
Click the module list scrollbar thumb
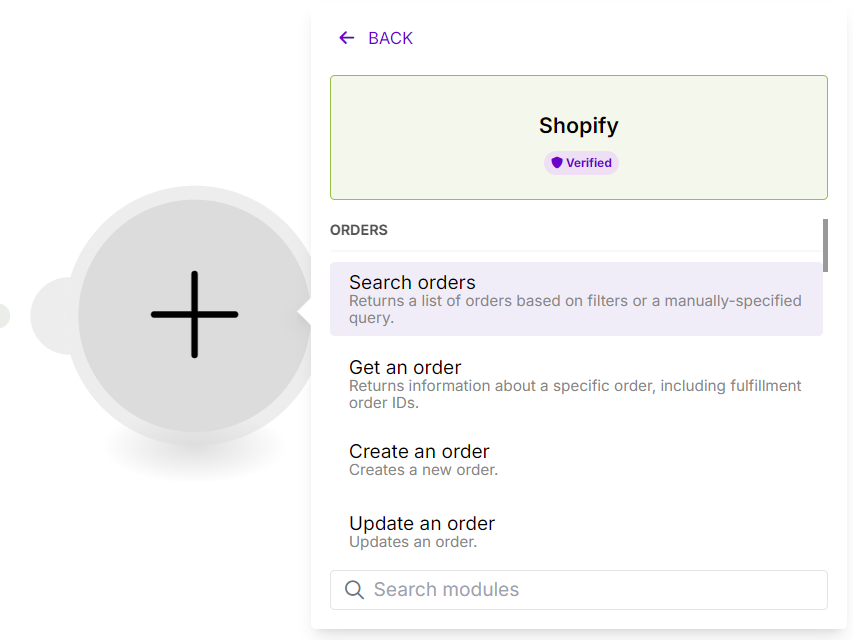825,245
